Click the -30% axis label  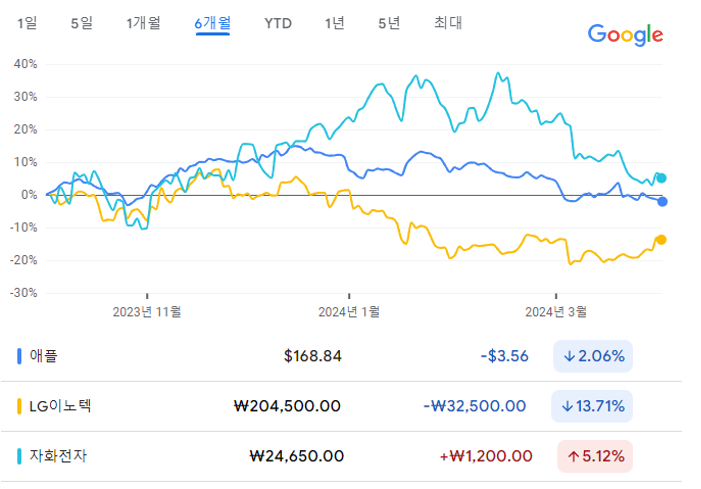pyautogui.click(x=24, y=293)
